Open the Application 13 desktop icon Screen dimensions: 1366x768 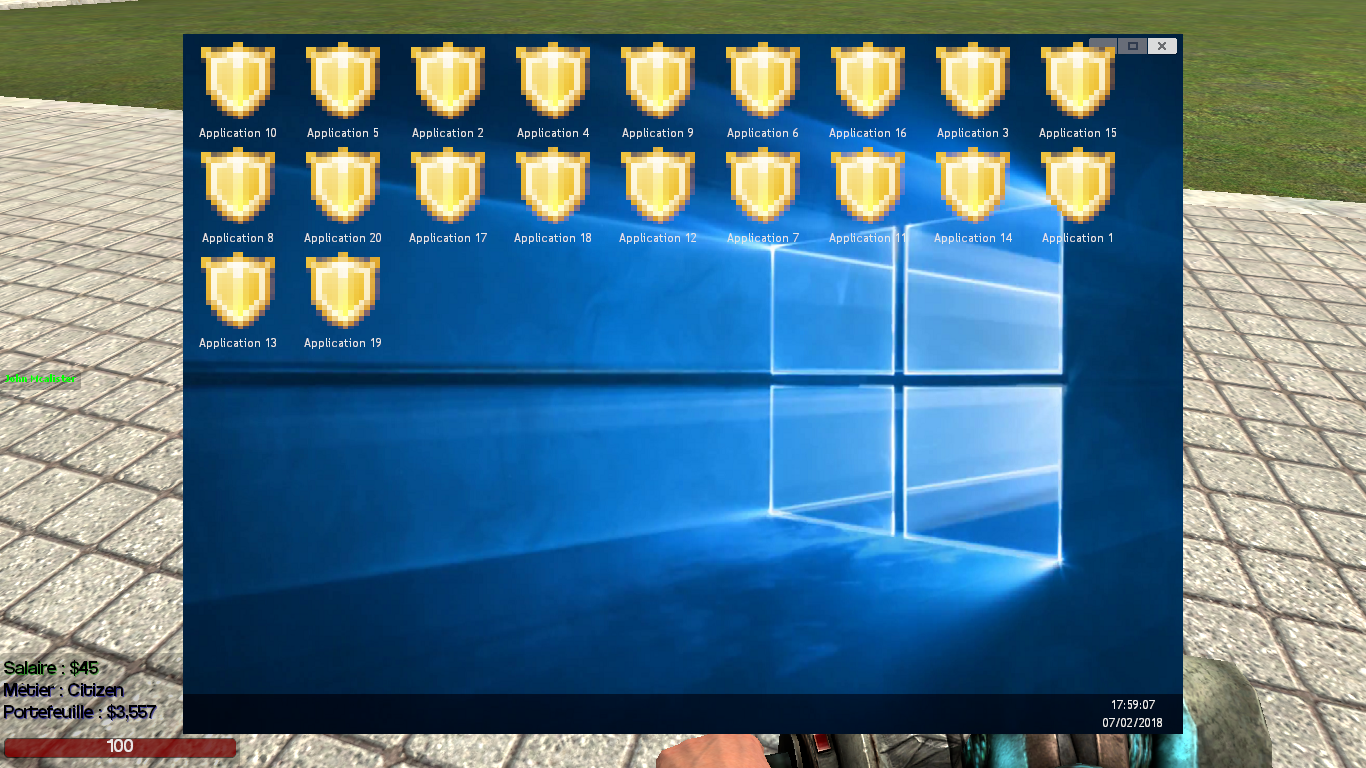[x=238, y=291]
